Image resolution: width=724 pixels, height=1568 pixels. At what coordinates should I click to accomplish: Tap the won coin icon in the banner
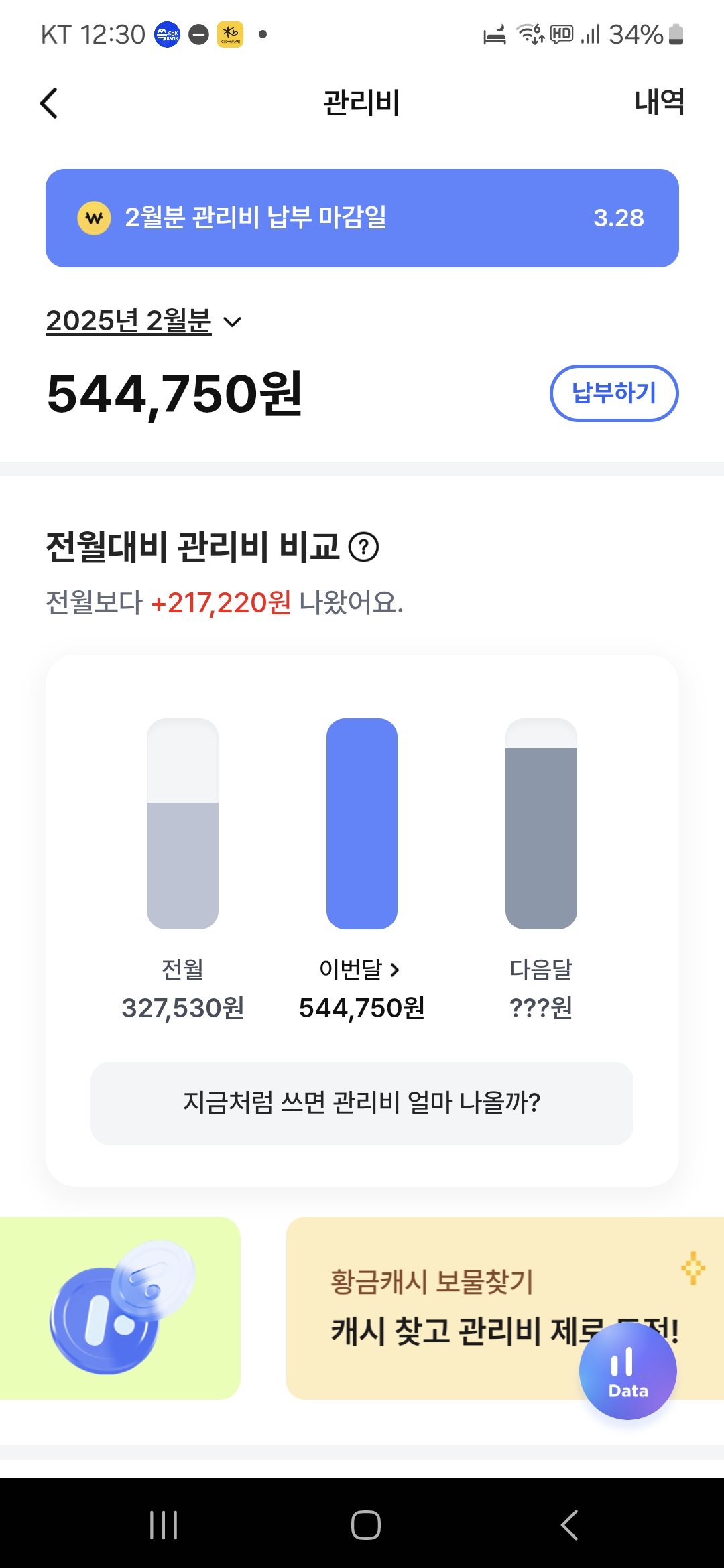[95, 218]
